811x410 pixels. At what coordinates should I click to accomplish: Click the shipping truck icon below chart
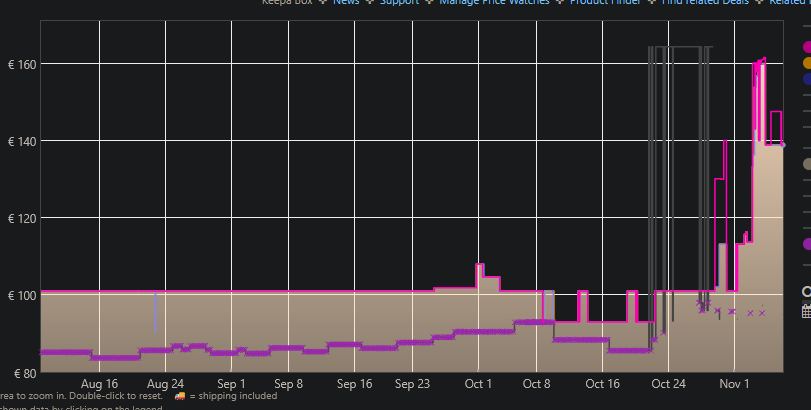(180, 396)
